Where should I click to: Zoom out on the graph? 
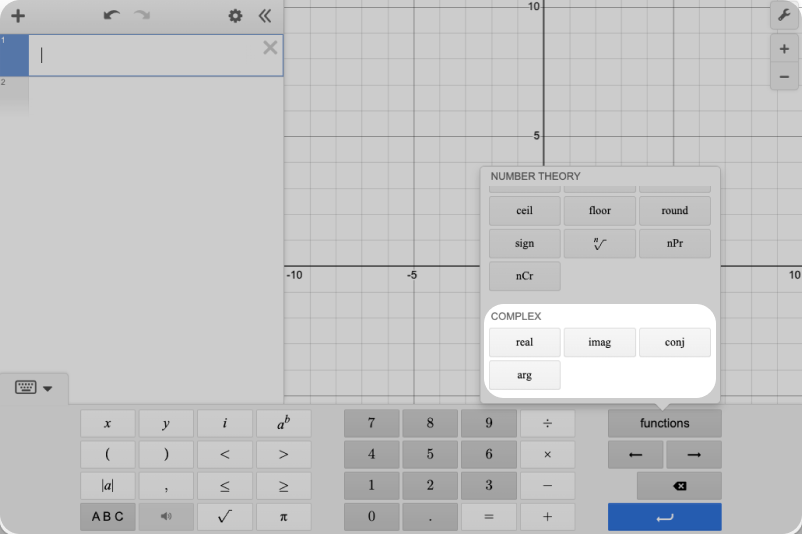(x=783, y=77)
